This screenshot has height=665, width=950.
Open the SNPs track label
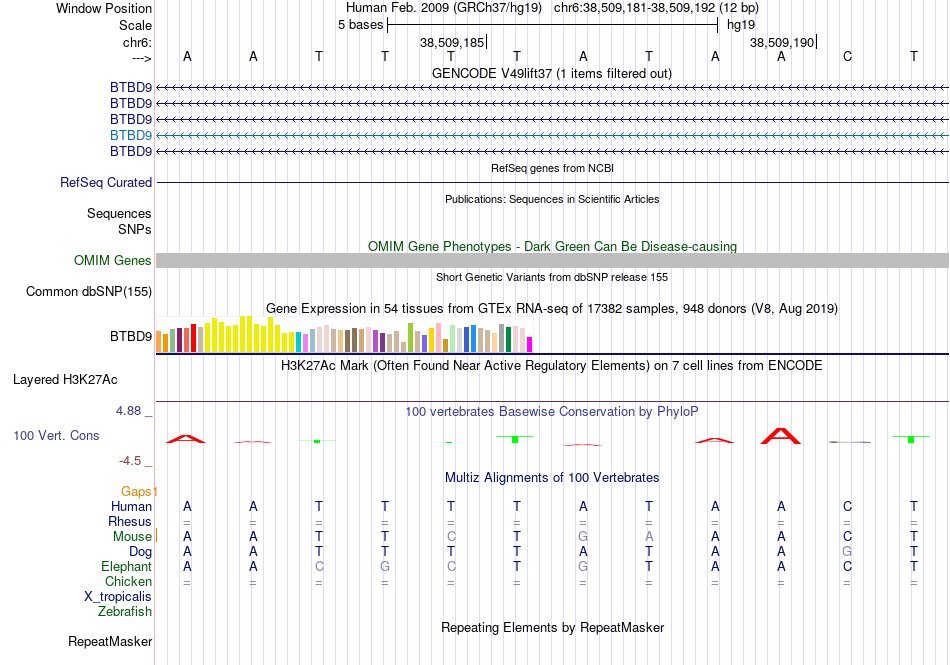click(135, 230)
